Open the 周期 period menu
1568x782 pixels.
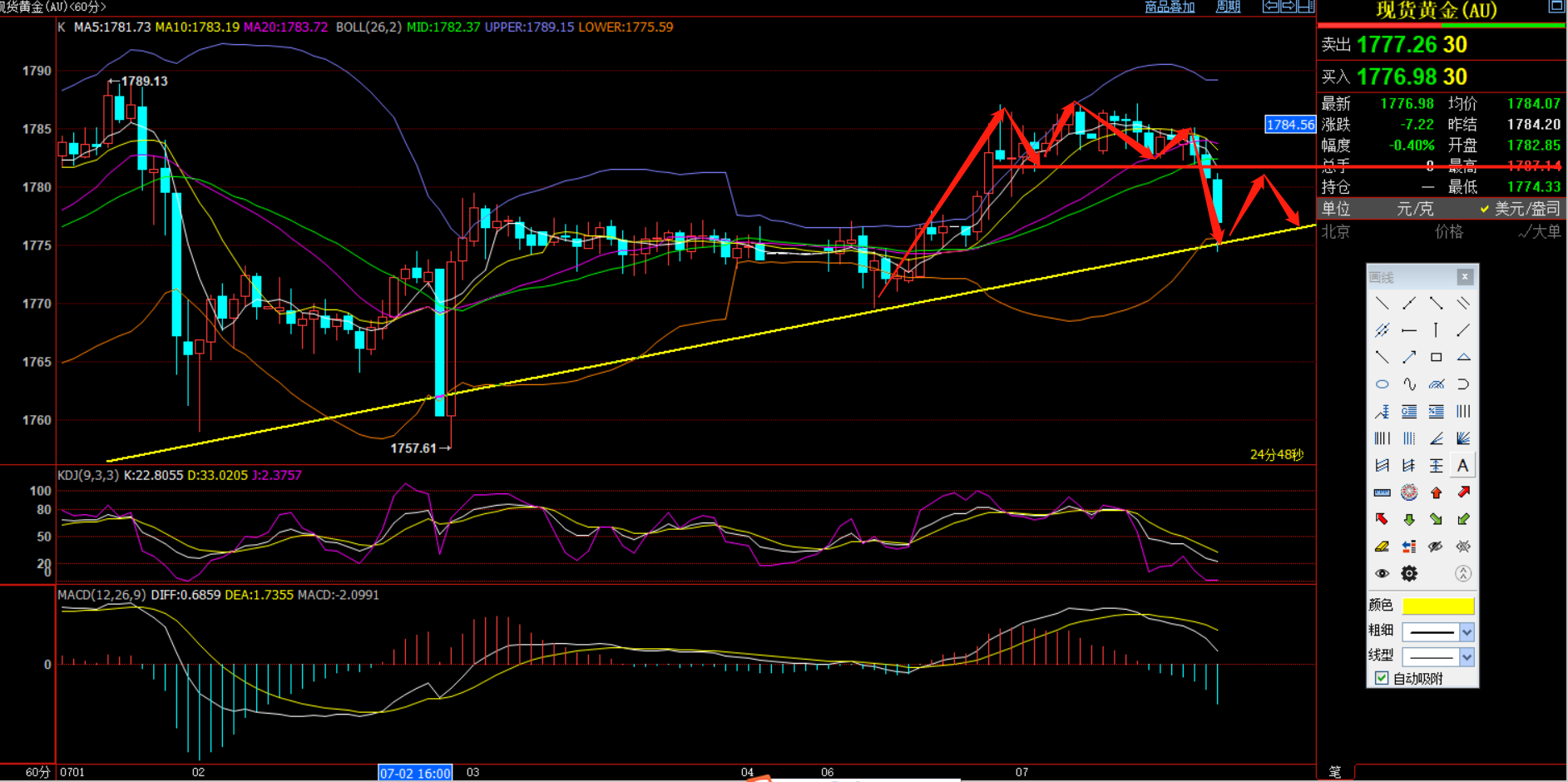(1228, 7)
